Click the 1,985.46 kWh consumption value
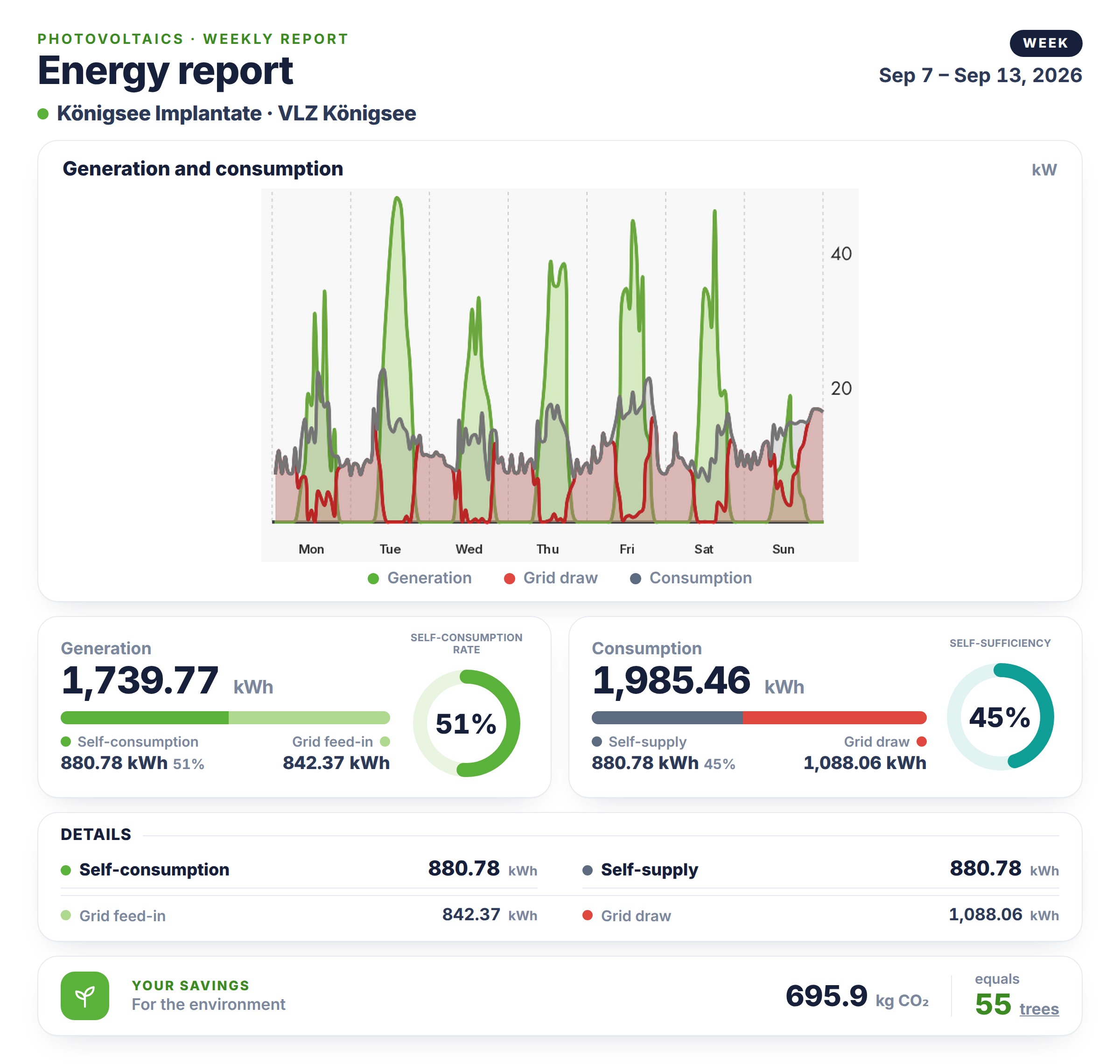 698,680
